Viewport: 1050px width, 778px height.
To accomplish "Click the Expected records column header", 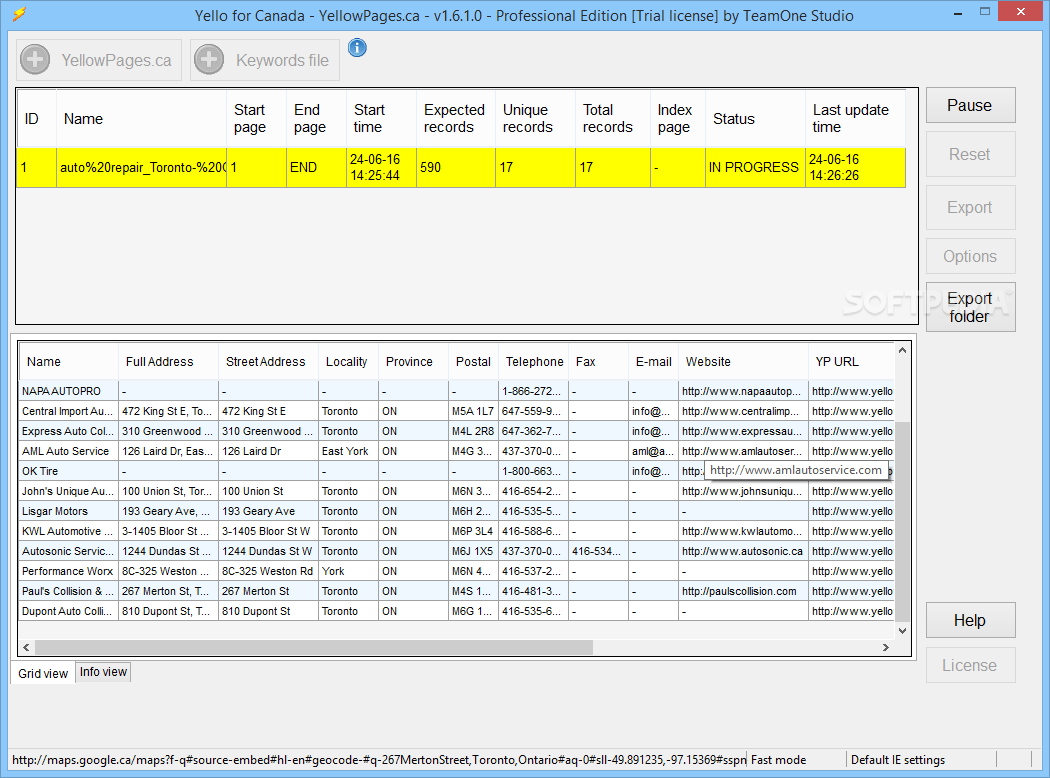I will [x=455, y=119].
